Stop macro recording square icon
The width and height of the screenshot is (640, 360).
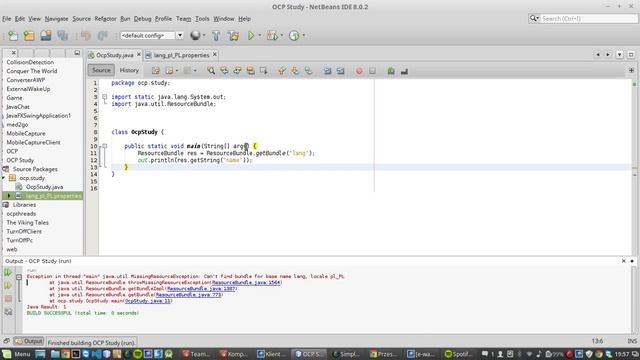(372, 71)
